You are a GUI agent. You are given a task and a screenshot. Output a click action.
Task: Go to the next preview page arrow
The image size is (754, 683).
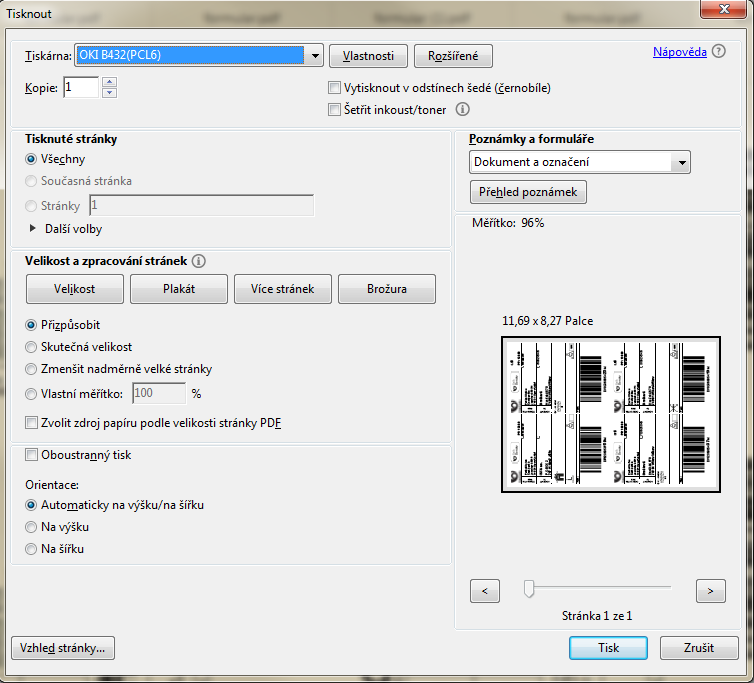coord(710,591)
